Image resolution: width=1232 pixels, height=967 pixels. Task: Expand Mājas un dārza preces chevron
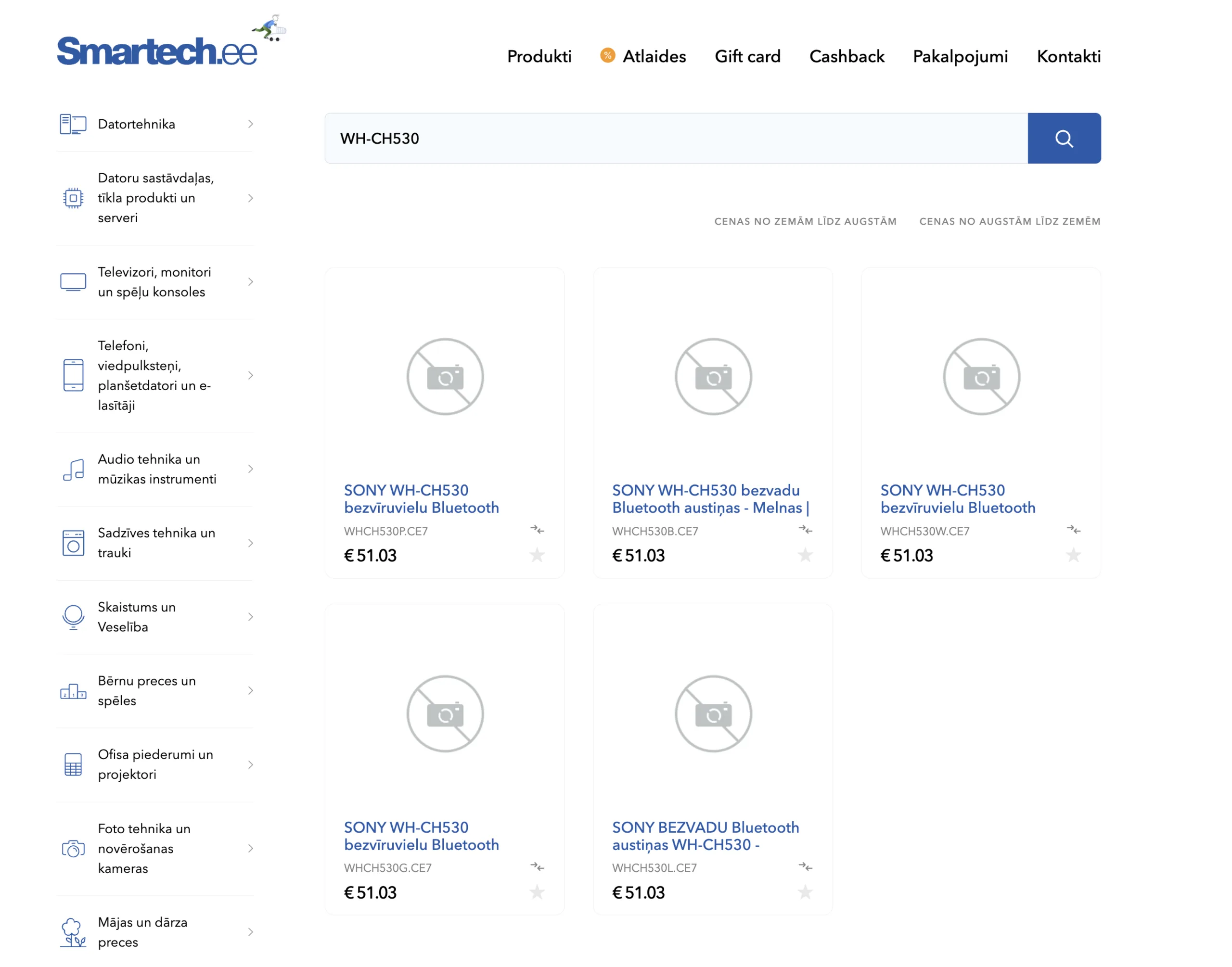(250, 932)
